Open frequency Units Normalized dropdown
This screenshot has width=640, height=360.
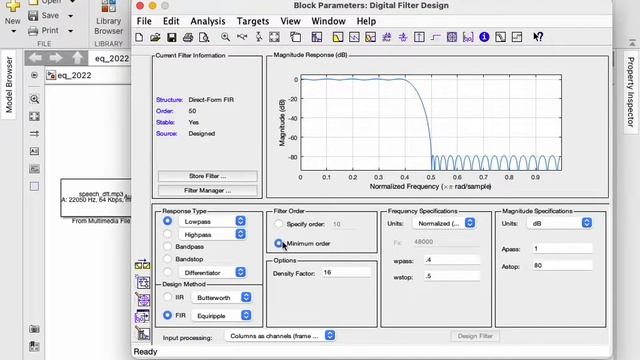tap(444, 223)
